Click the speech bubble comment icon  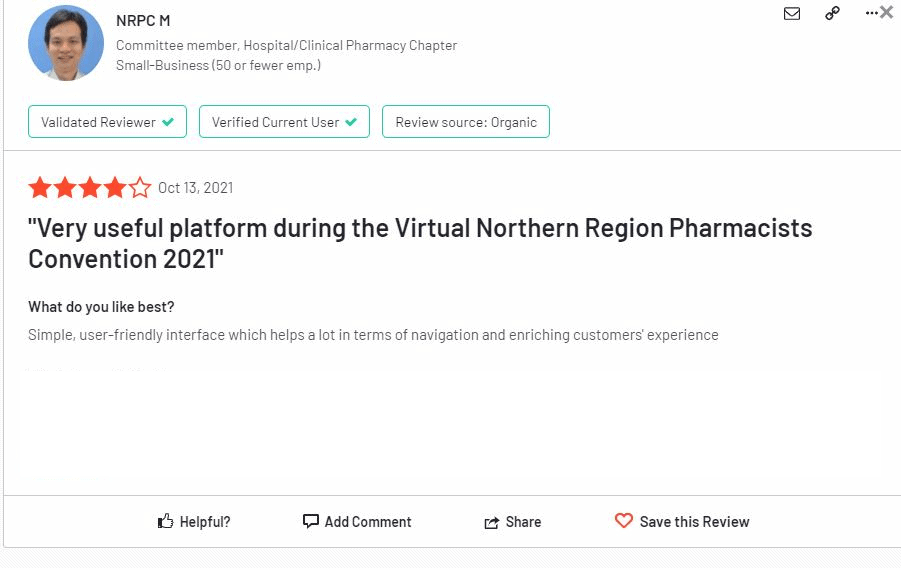coord(310,521)
